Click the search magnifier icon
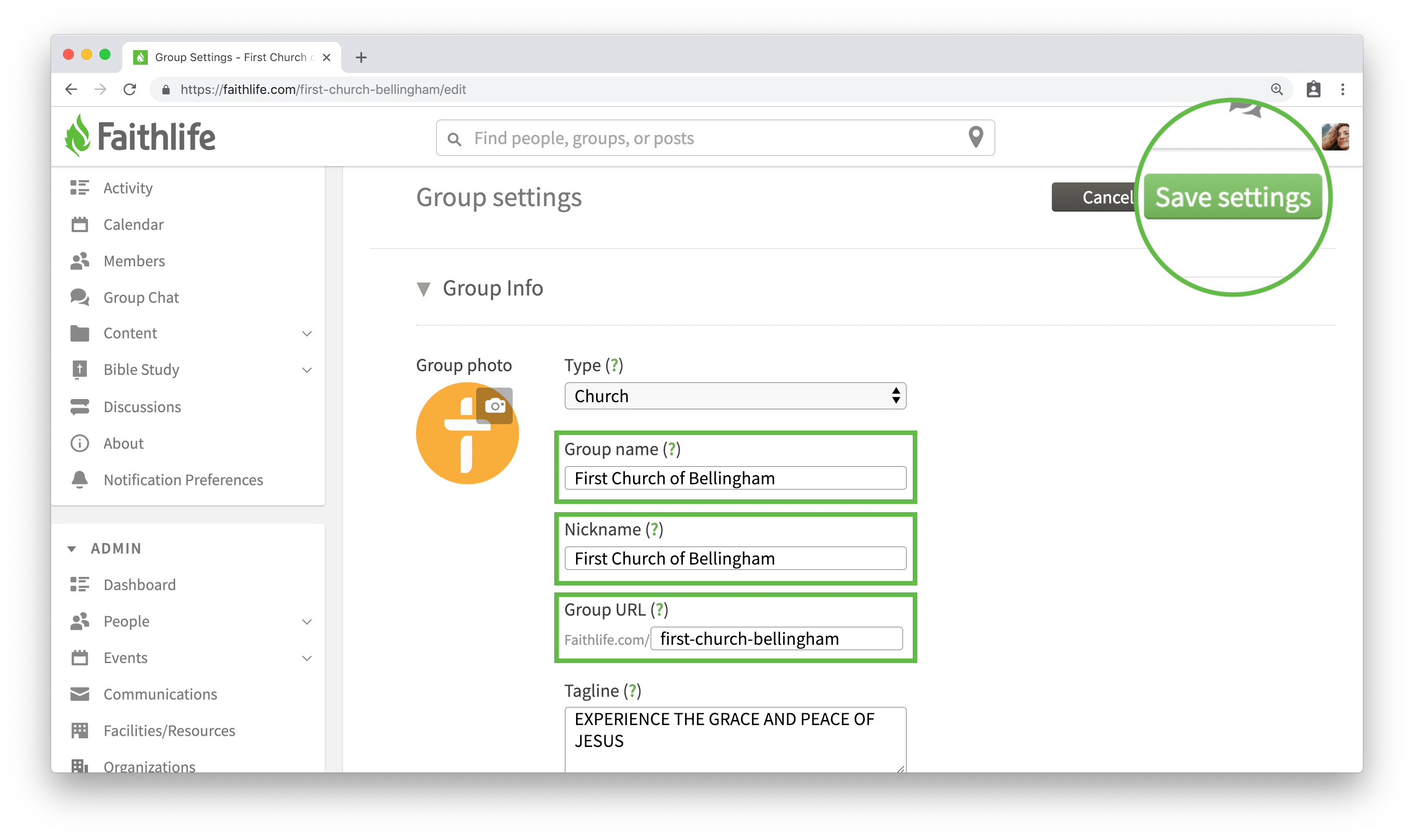This screenshot has width=1414, height=840. click(454, 139)
